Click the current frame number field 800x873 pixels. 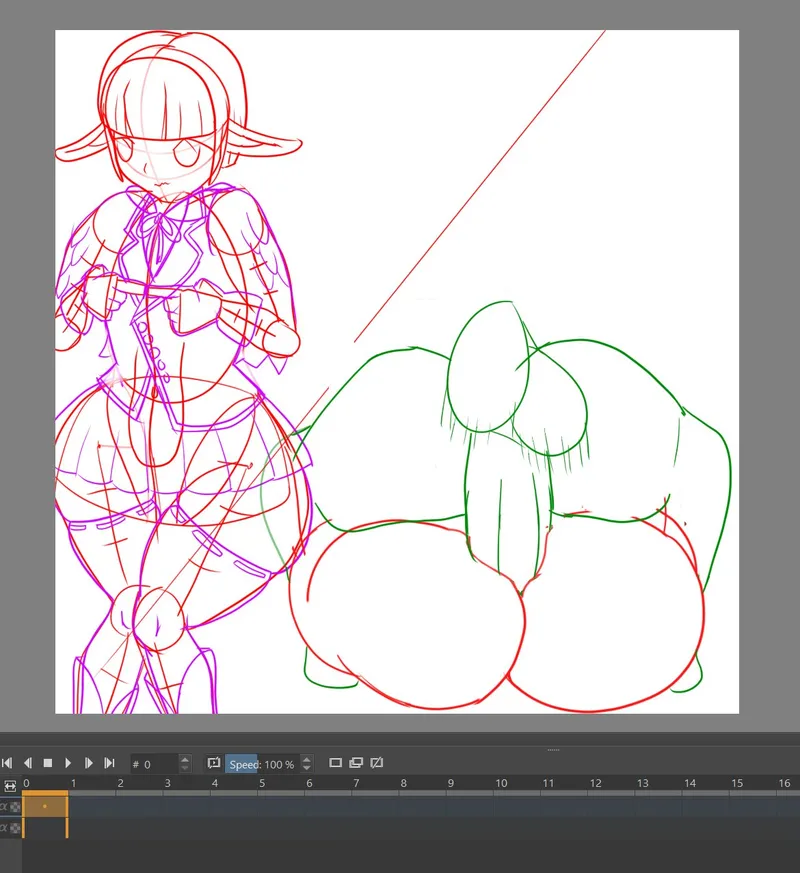coord(155,764)
